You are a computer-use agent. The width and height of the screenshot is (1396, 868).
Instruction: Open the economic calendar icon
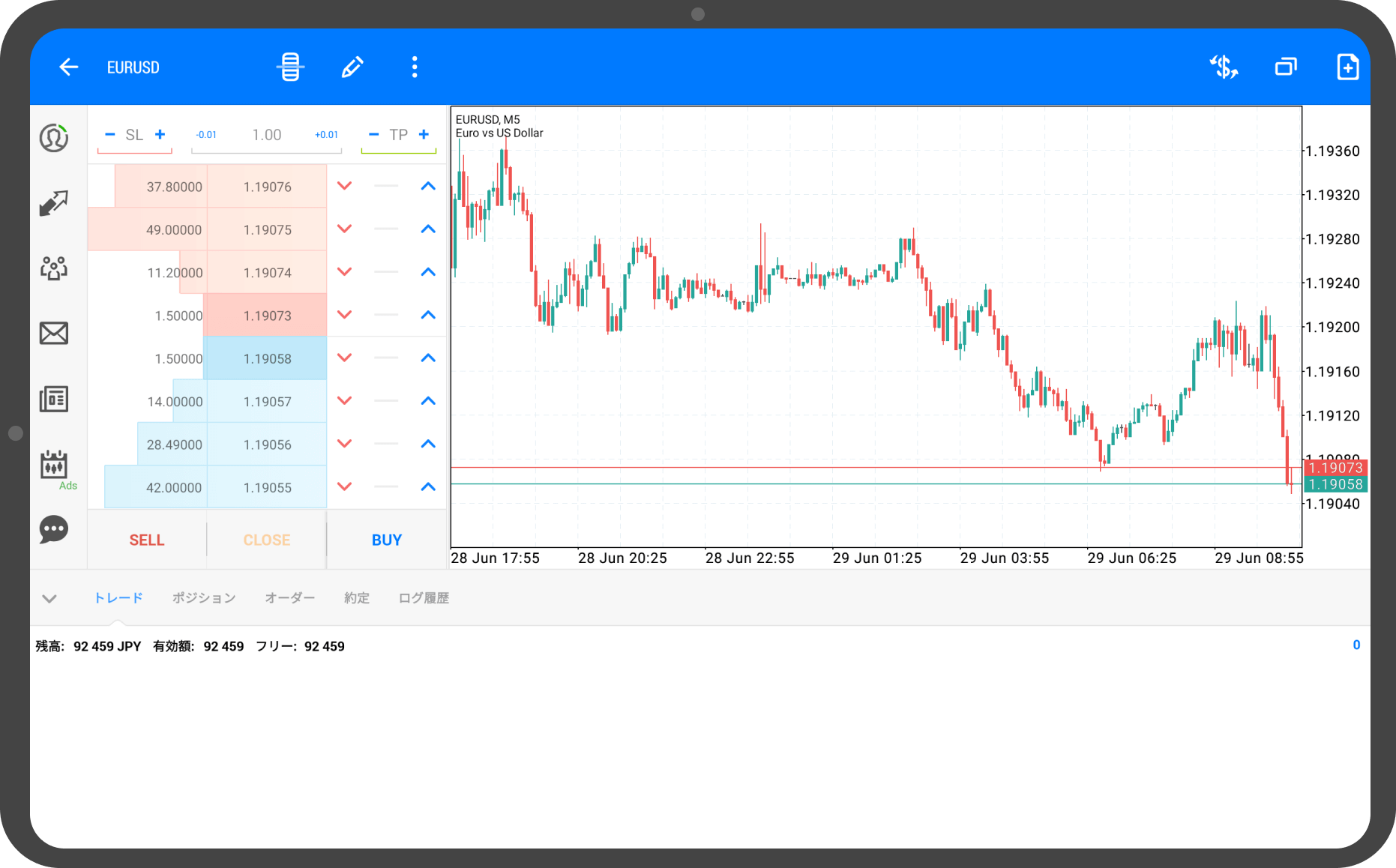pyautogui.click(x=54, y=465)
